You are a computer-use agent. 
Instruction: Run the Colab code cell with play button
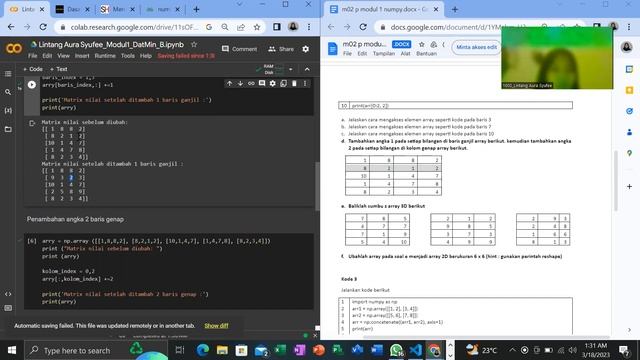[x=32, y=84]
